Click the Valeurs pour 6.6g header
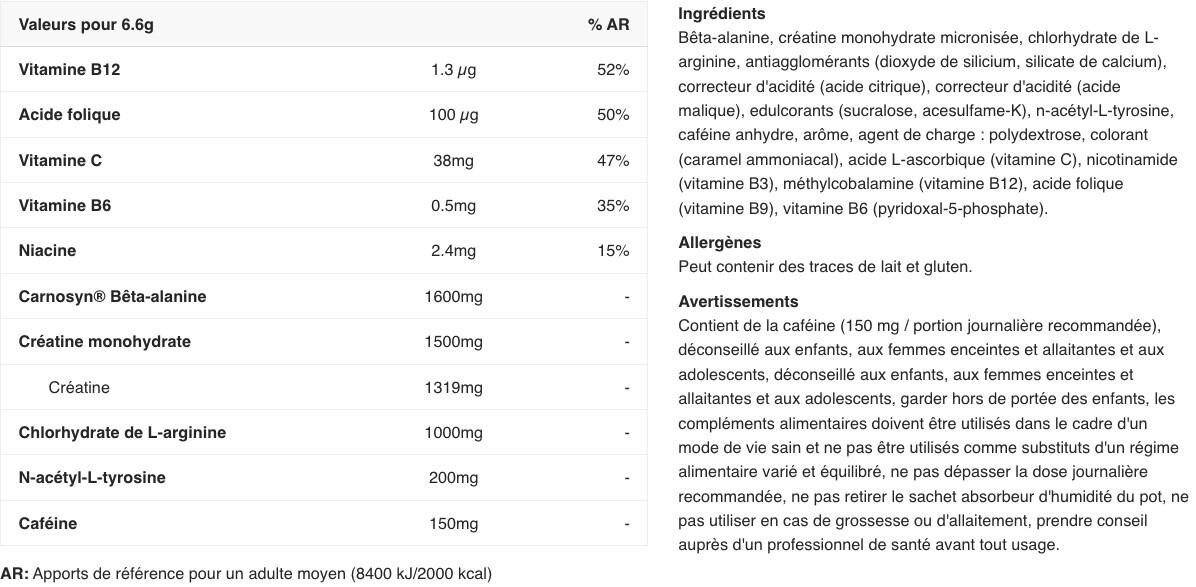This screenshot has width=1196, height=587. [86, 24]
